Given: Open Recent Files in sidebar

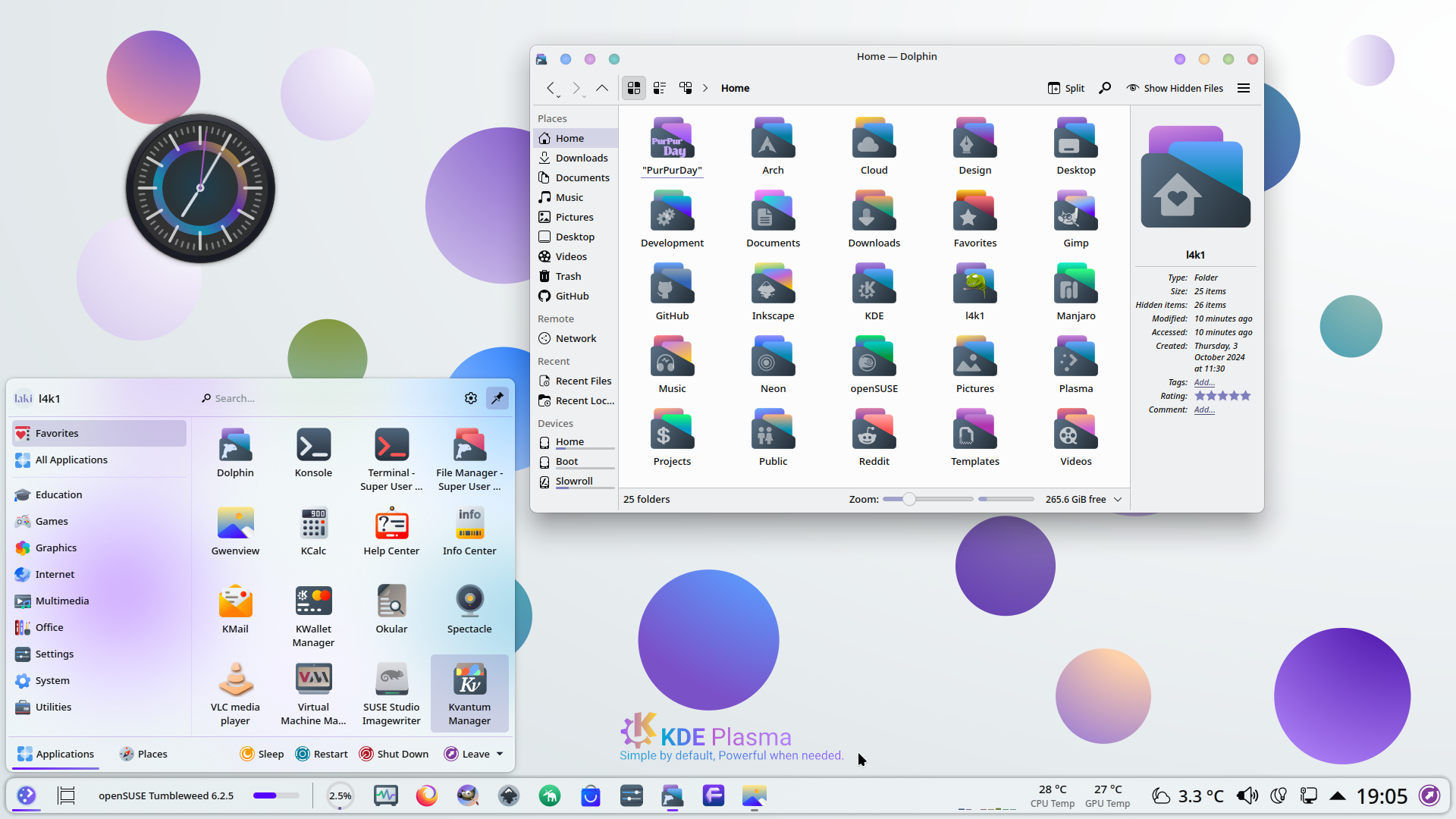Looking at the screenshot, I should [x=576, y=381].
